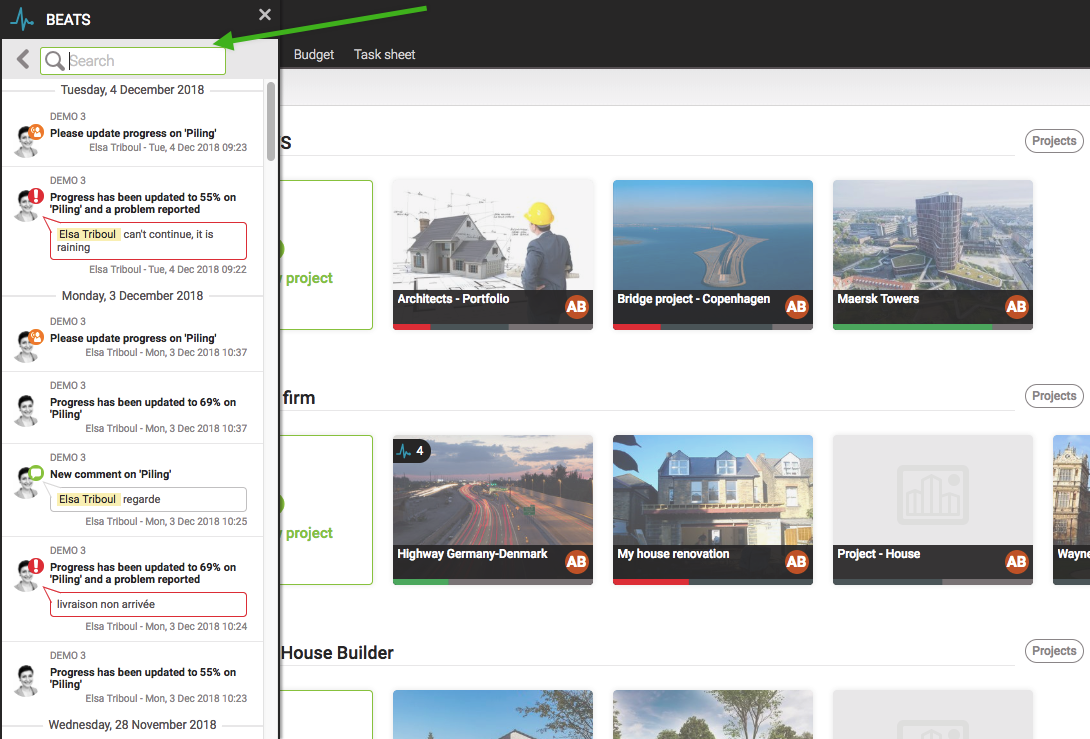Click the beats counter badge showing 4
The height and width of the screenshot is (739, 1090).
pyautogui.click(x=412, y=450)
